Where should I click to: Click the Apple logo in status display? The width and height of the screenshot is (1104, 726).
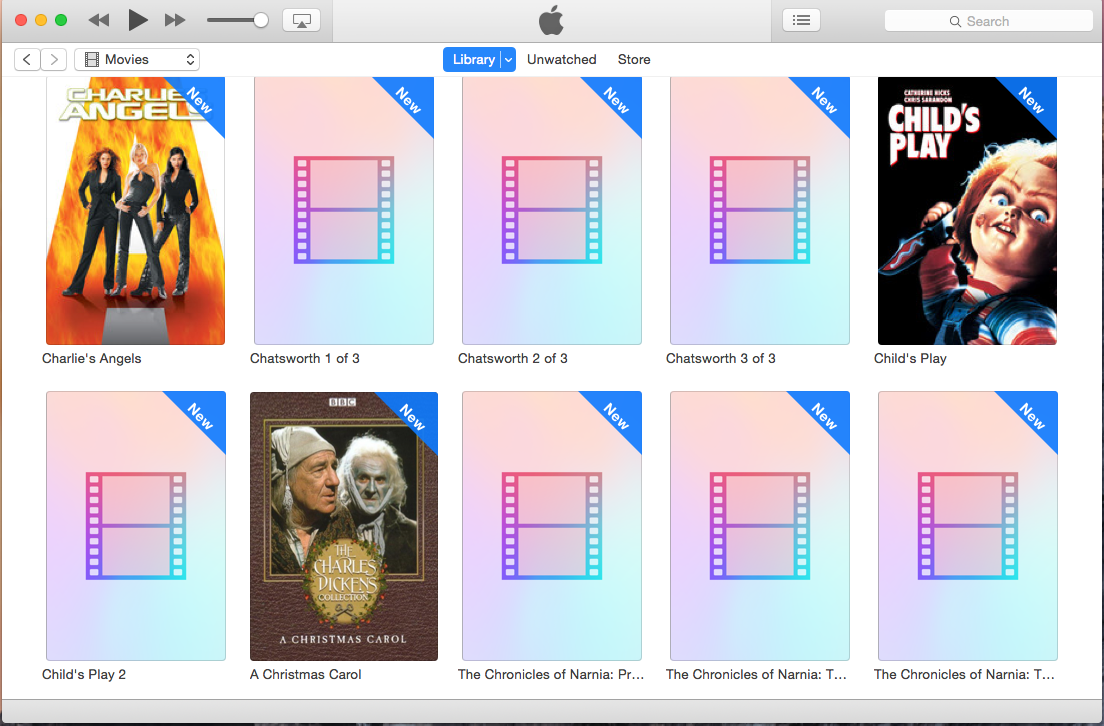[551, 20]
